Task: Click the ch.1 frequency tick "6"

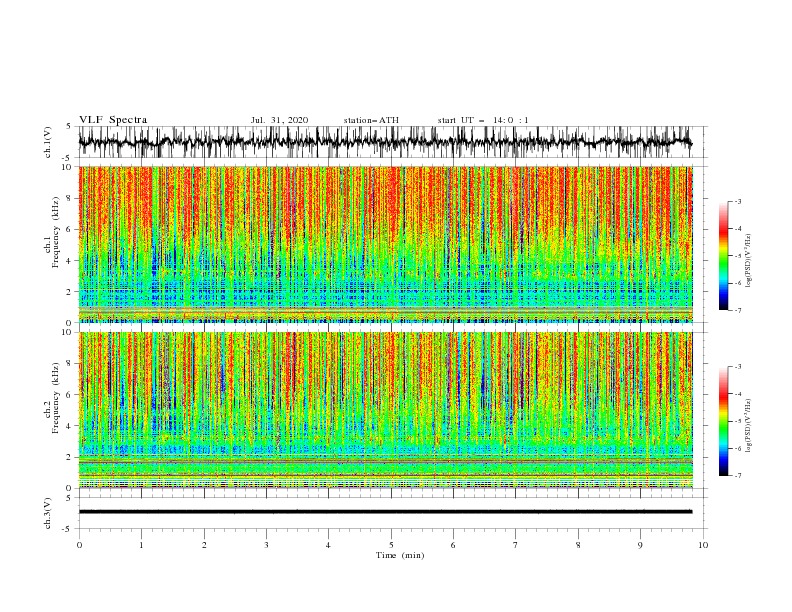Action: tap(69, 229)
